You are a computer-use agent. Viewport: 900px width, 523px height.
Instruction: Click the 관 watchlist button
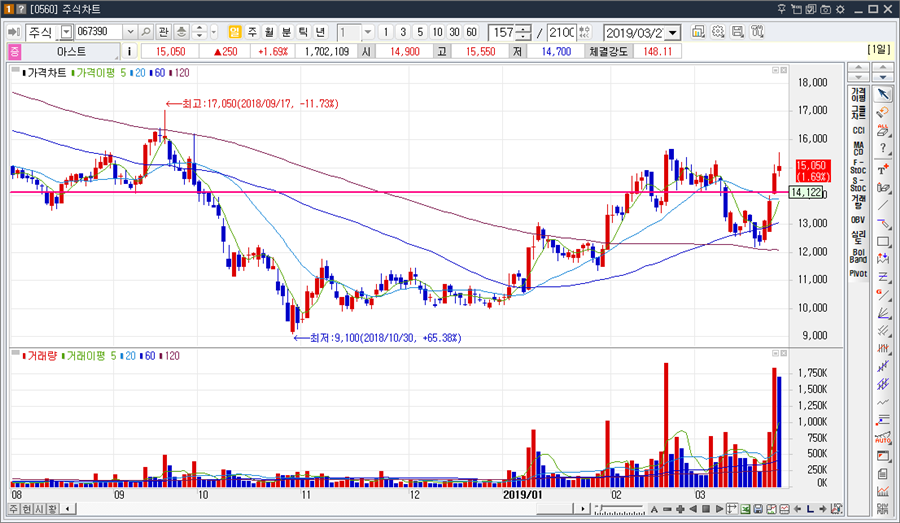click(164, 32)
